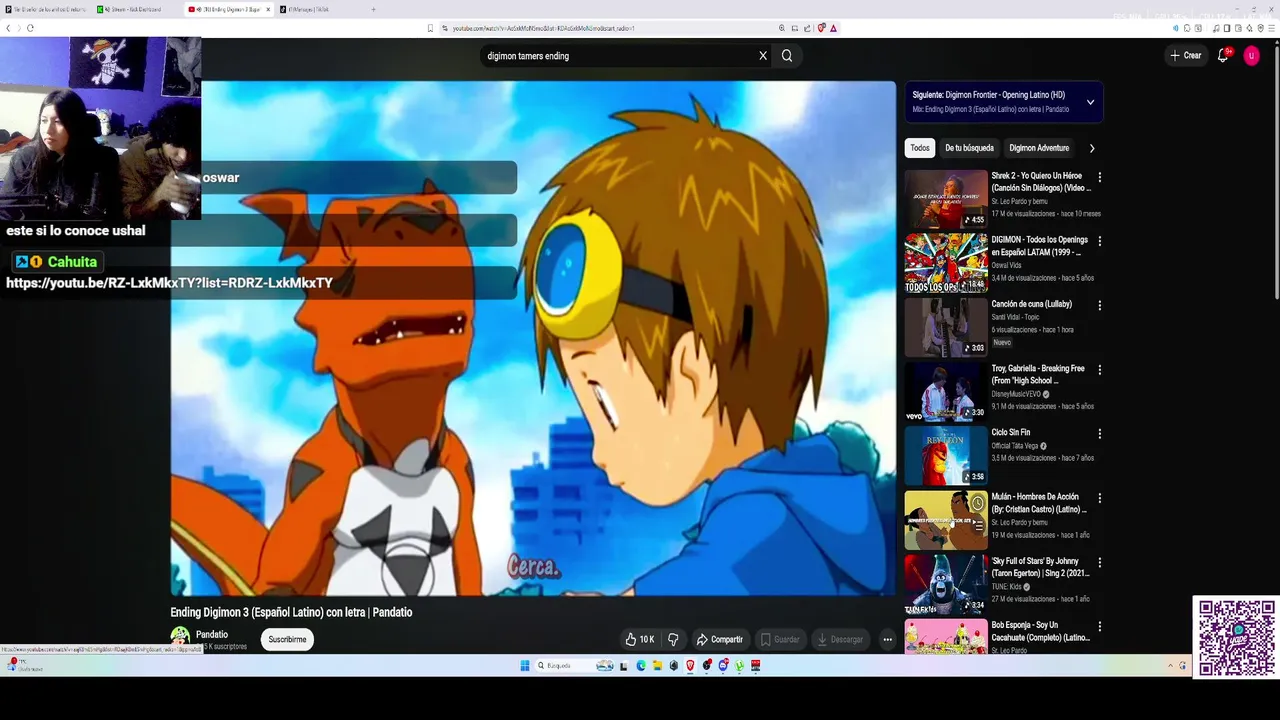Screen dimensions: 1280x720
Task: Open options for Canción de cuna video
Action: pos(1100,305)
